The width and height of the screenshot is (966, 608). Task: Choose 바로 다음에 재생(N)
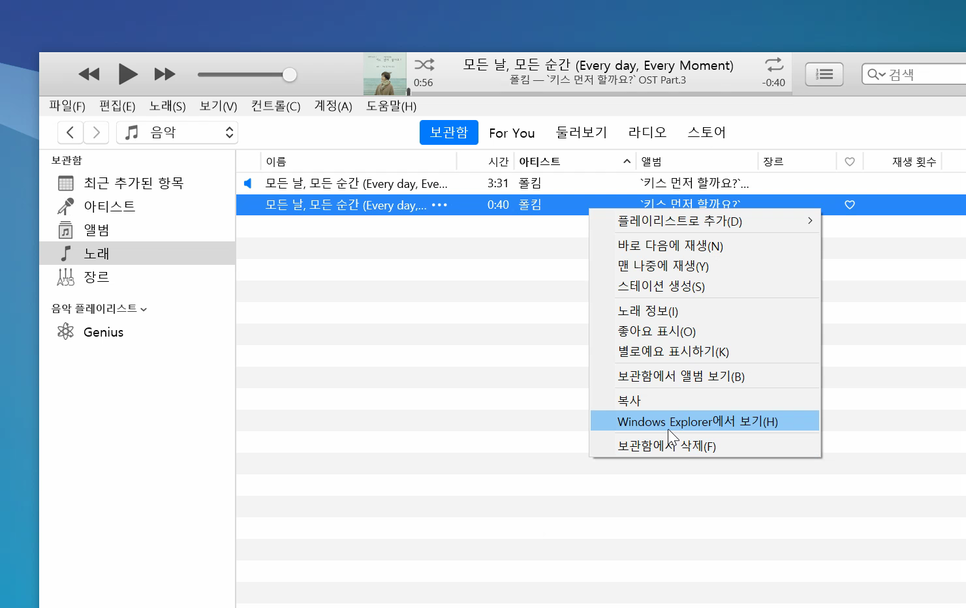coord(705,246)
